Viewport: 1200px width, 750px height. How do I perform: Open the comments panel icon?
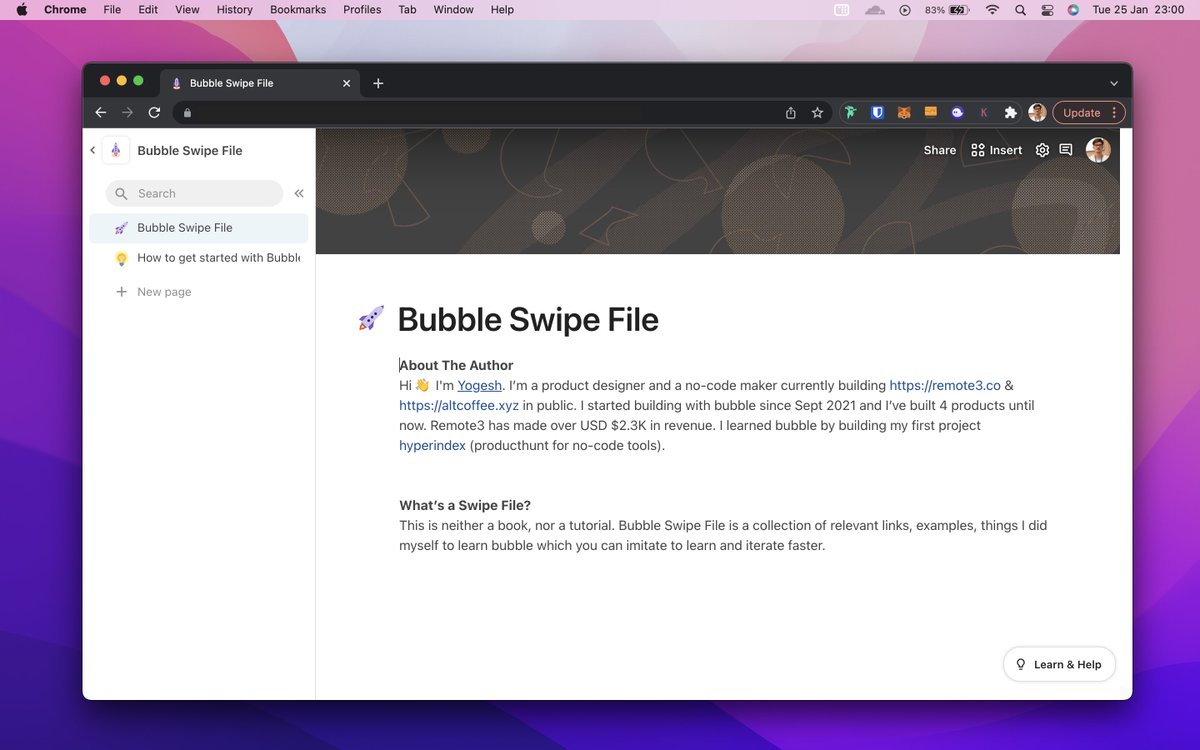[x=1066, y=150]
